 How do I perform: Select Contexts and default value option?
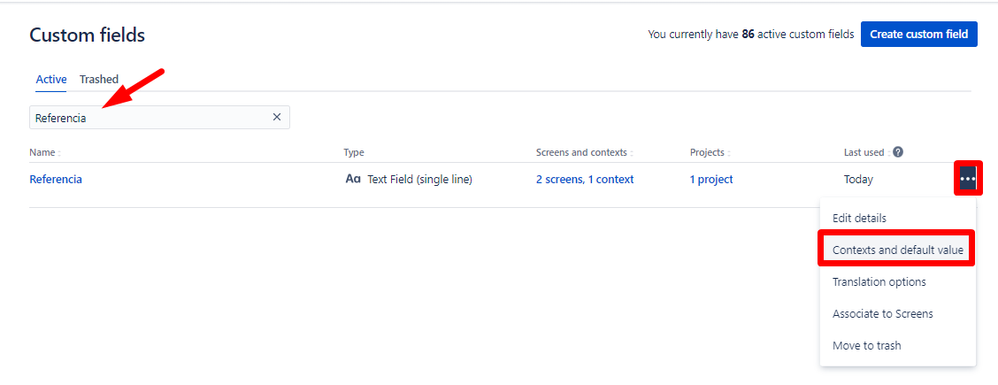point(897,250)
